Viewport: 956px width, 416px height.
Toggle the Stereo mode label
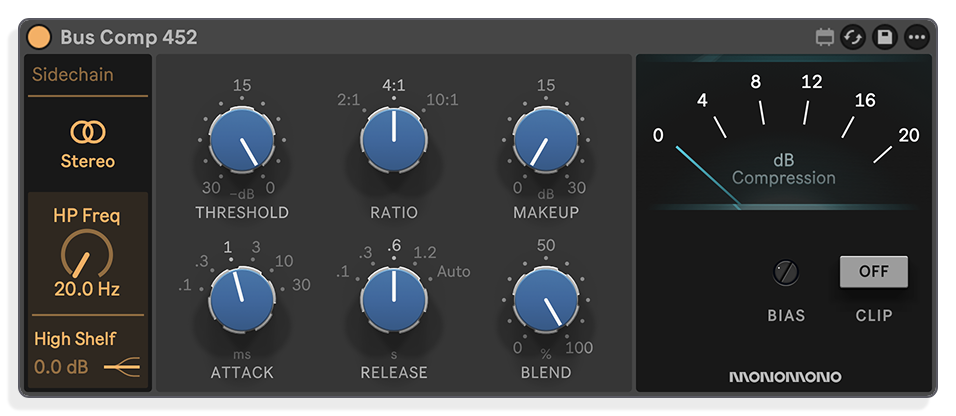click(x=88, y=161)
